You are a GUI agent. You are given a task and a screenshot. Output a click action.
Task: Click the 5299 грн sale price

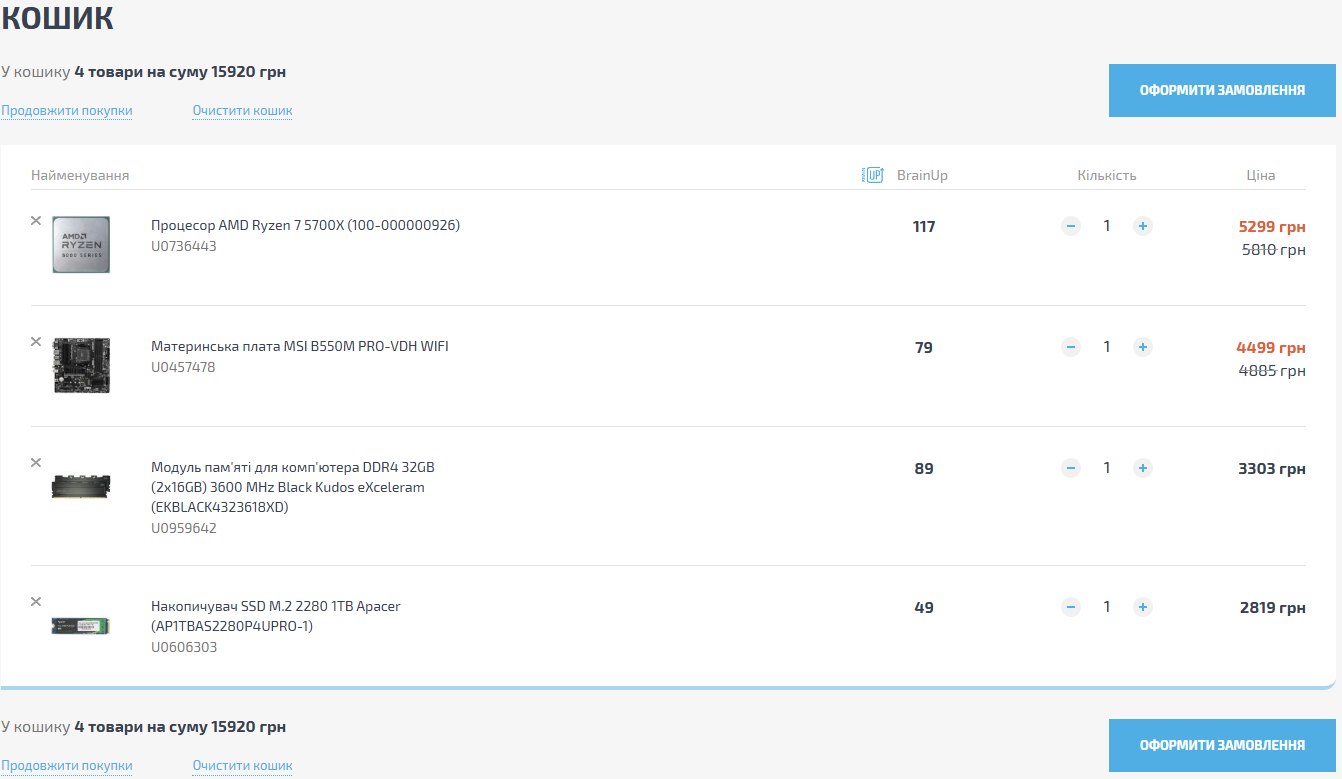pyautogui.click(x=1272, y=227)
